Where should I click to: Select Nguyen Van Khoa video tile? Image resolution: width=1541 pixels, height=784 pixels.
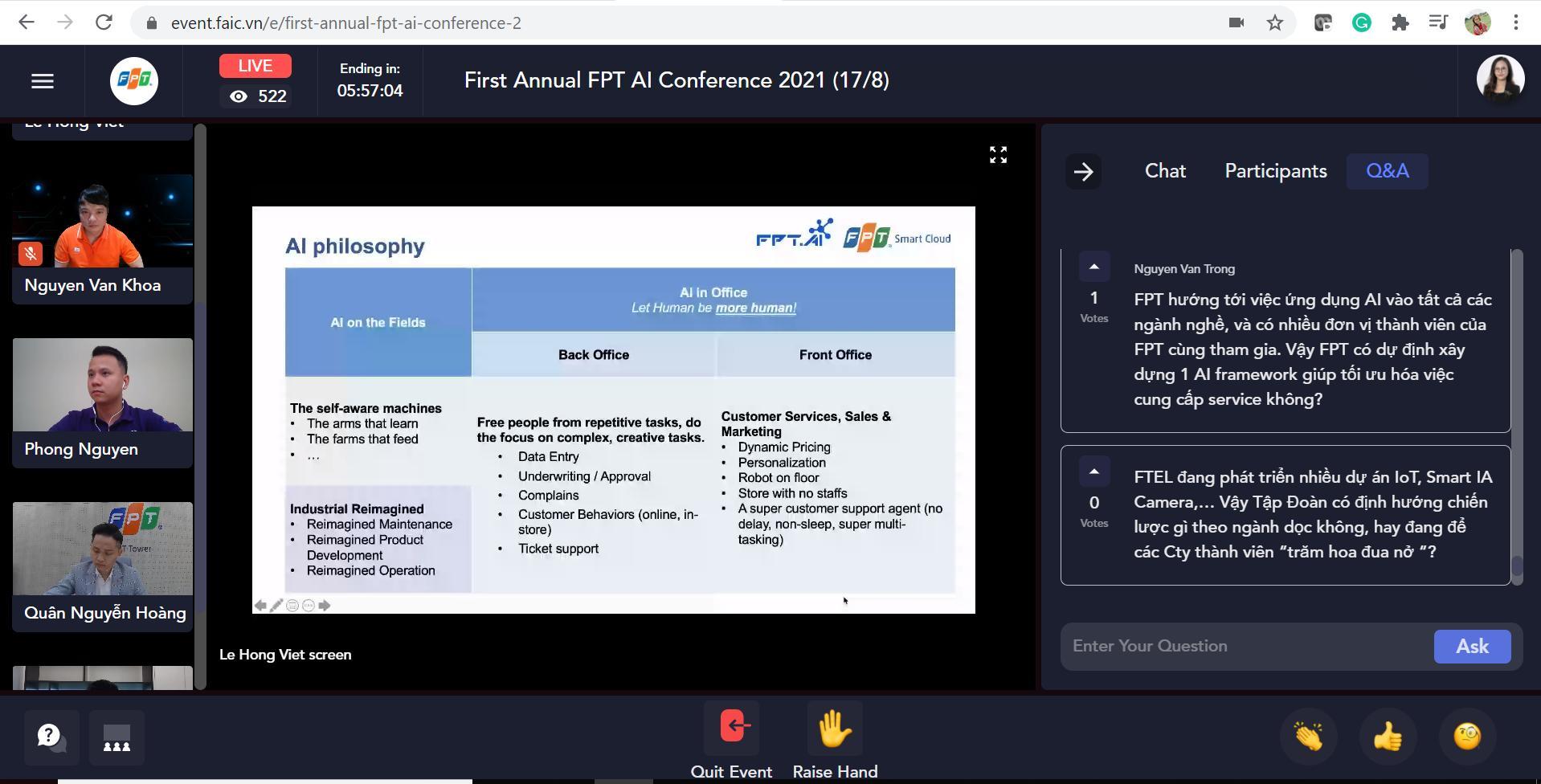pyautogui.click(x=103, y=239)
